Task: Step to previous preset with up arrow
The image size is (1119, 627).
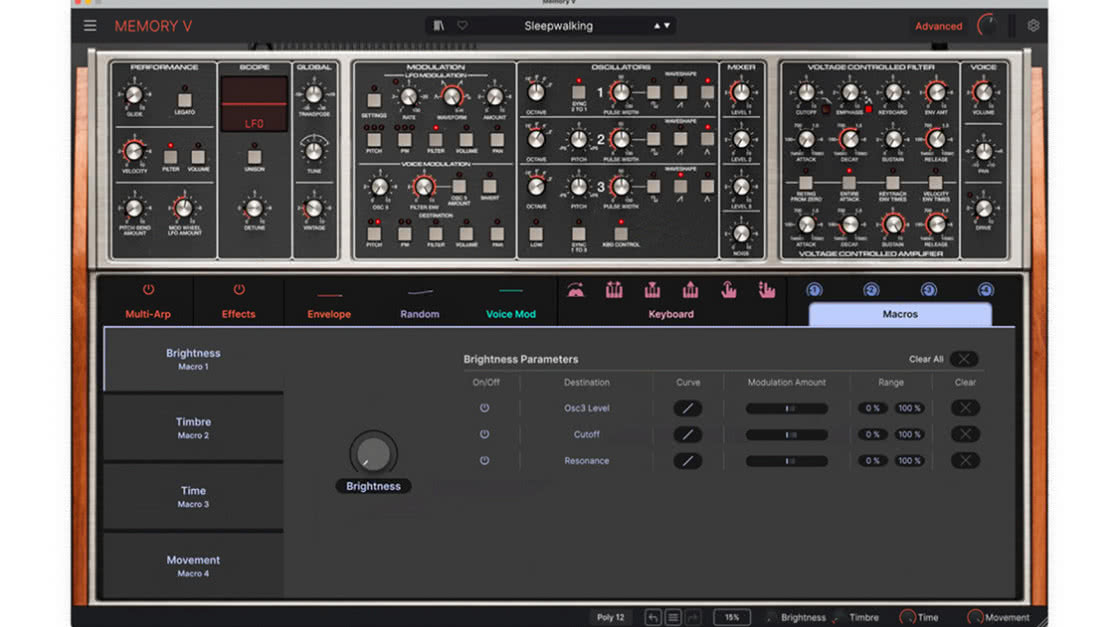Action: (657, 26)
